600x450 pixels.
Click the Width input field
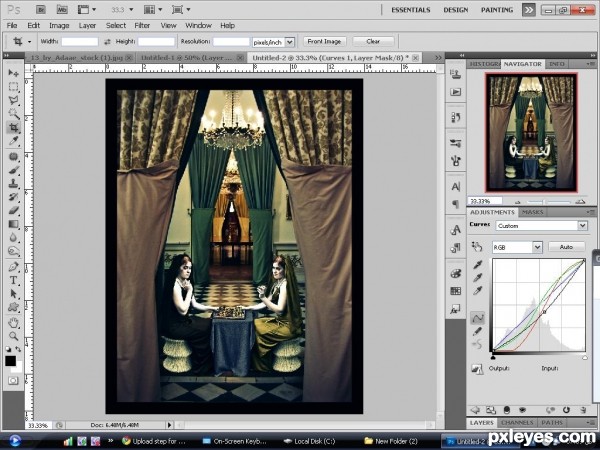pos(80,42)
